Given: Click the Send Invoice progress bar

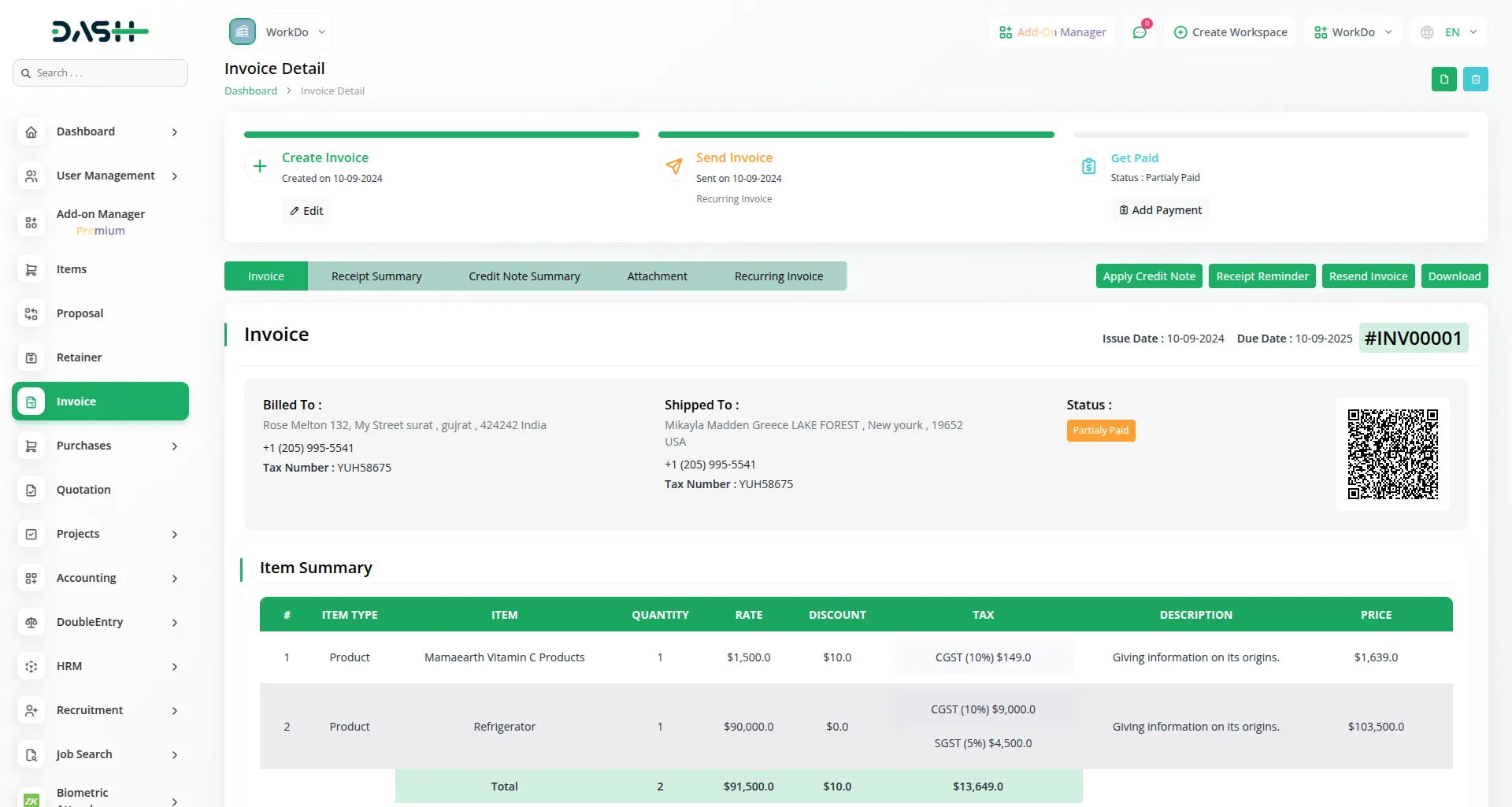Looking at the screenshot, I should [856, 135].
